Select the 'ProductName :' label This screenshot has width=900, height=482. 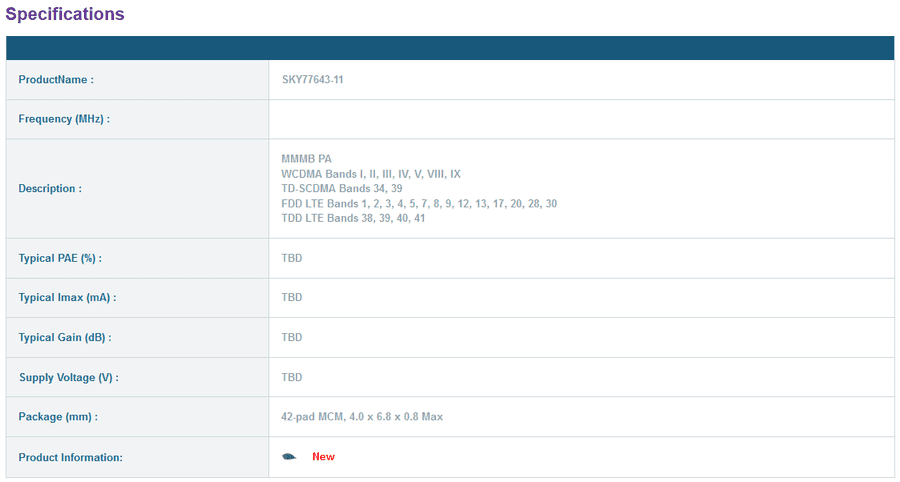pyautogui.click(x=56, y=80)
